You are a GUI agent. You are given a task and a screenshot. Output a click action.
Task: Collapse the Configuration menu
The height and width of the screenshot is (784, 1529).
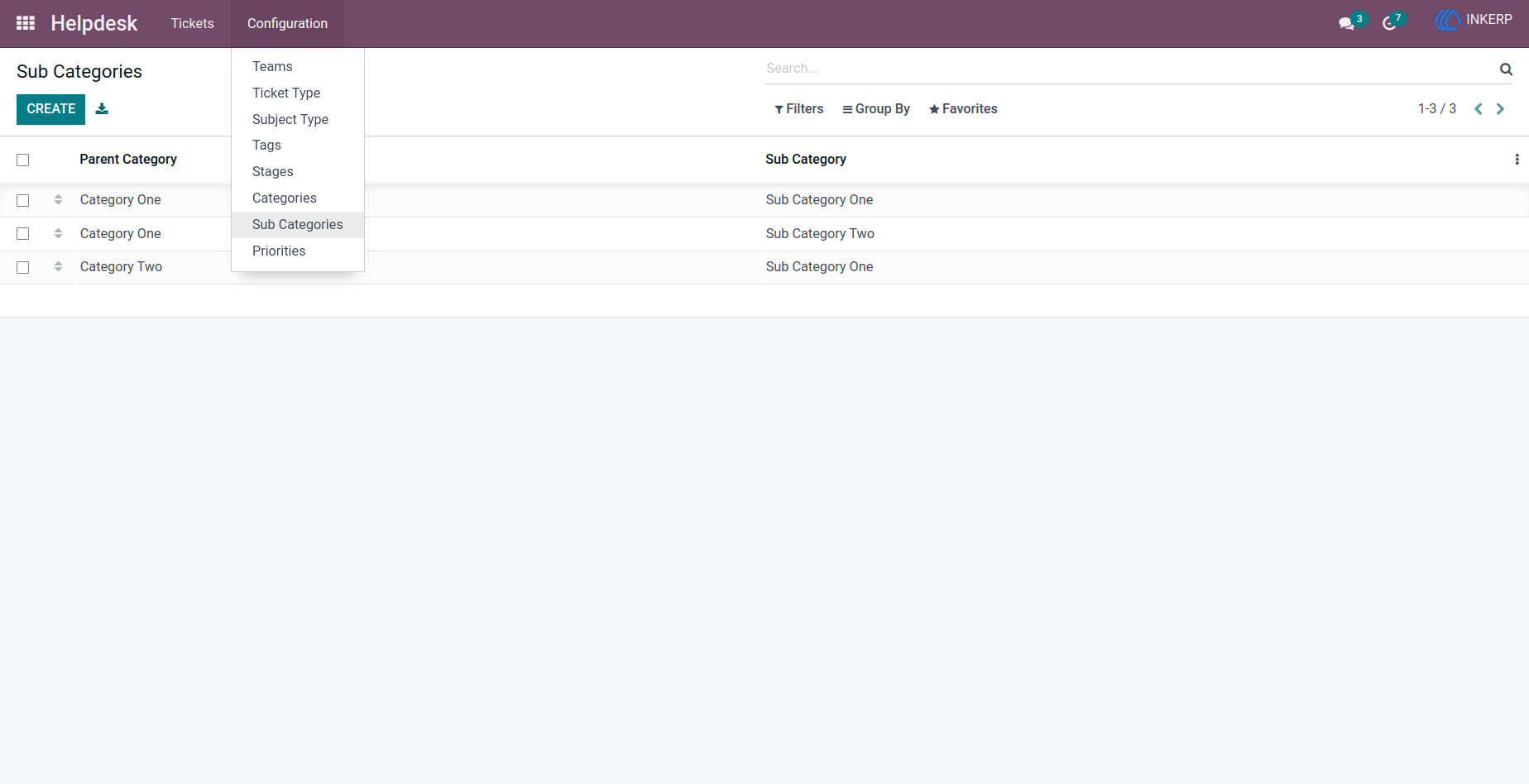pyautogui.click(x=287, y=23)
